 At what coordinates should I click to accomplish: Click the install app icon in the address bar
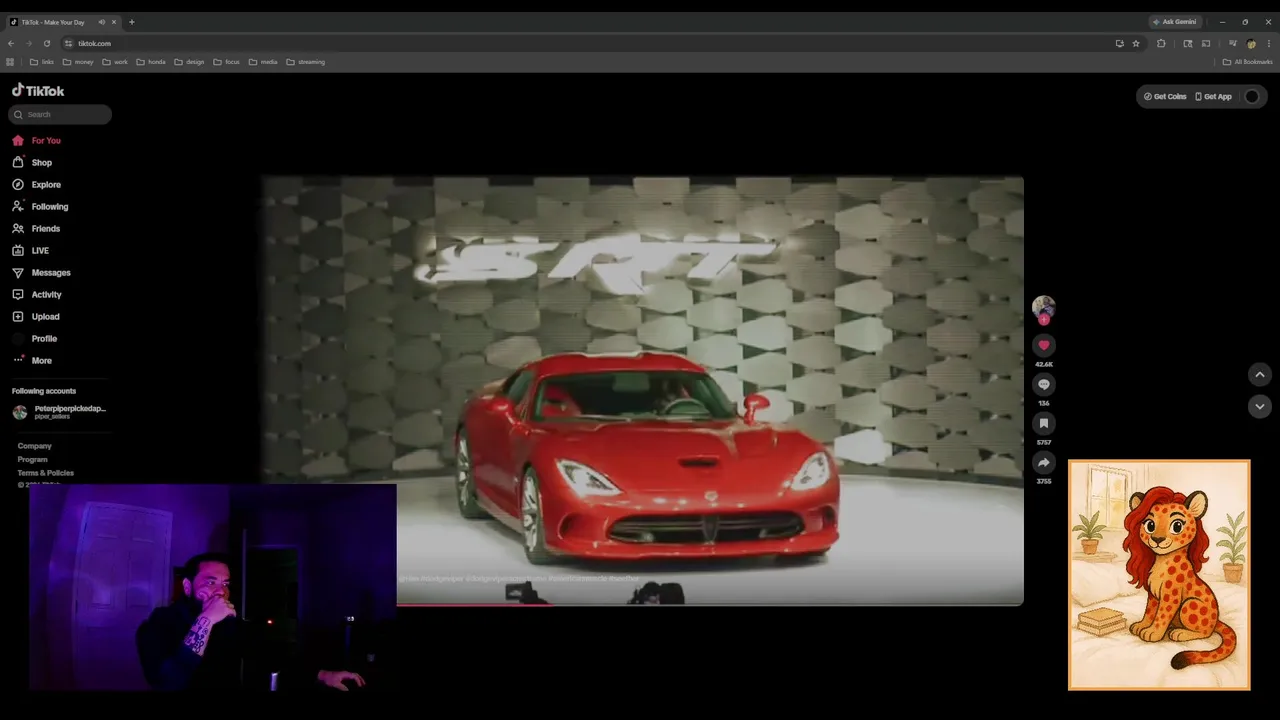[x=1119, y=44]
